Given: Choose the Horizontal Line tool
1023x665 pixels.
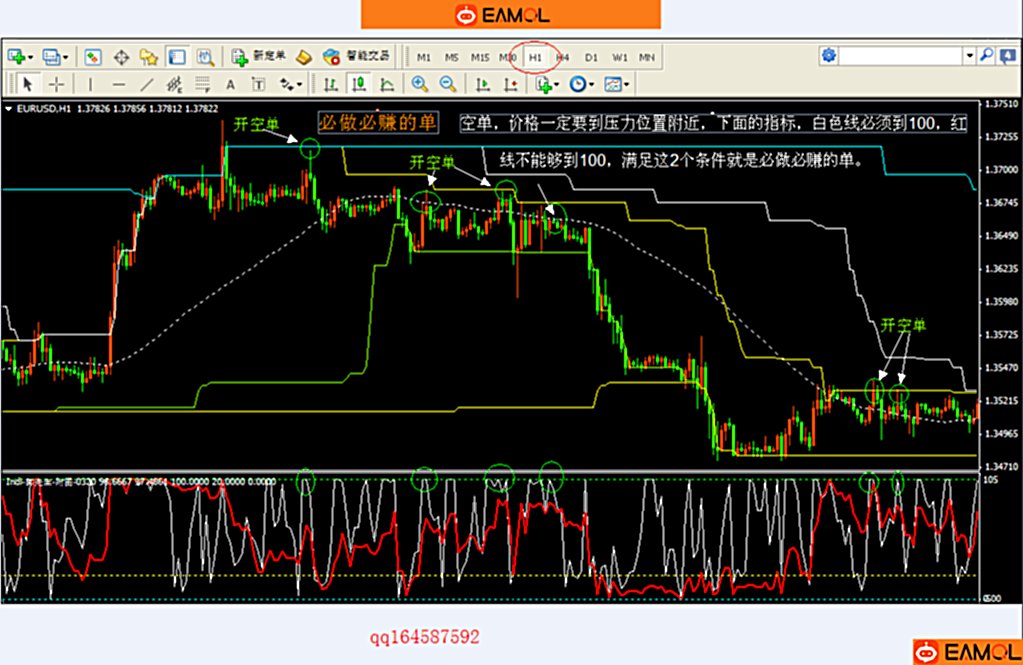Looking at the screenshot, I should pos(119,85).
